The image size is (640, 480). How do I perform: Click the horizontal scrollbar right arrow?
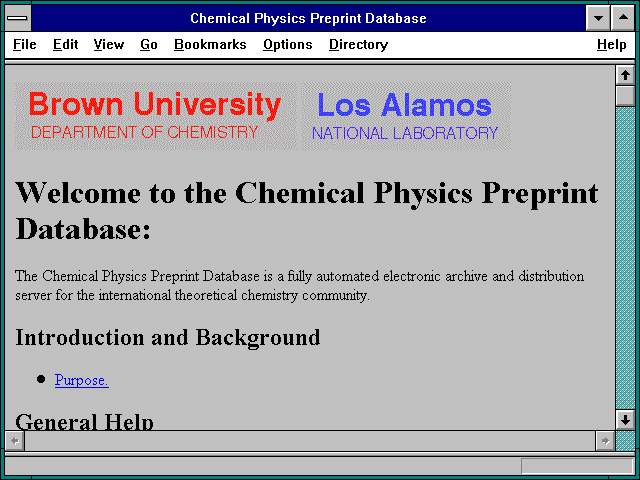[605, 441]
